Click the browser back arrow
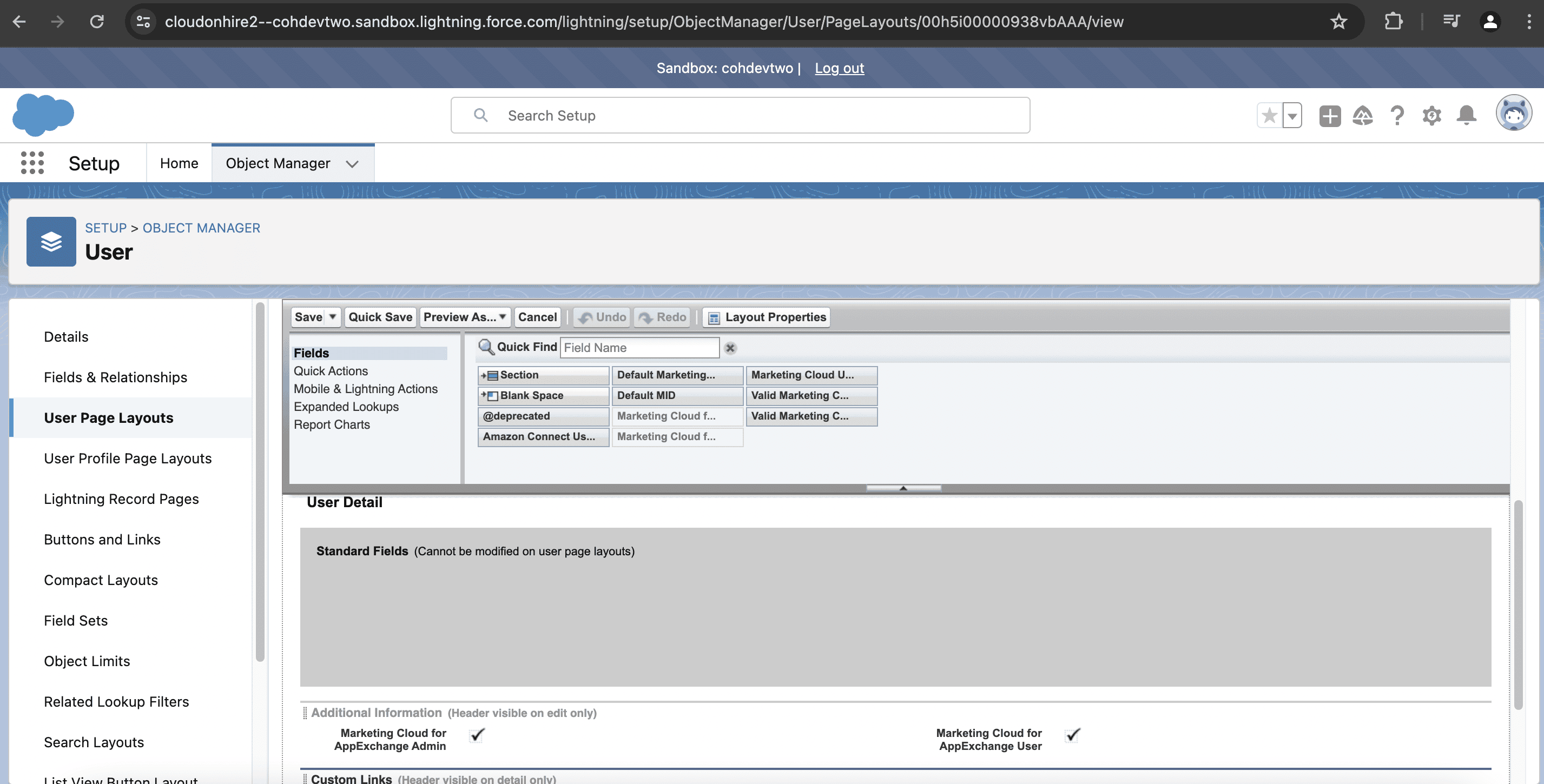Screen dimensions: 1544x784 coord(19,22)
